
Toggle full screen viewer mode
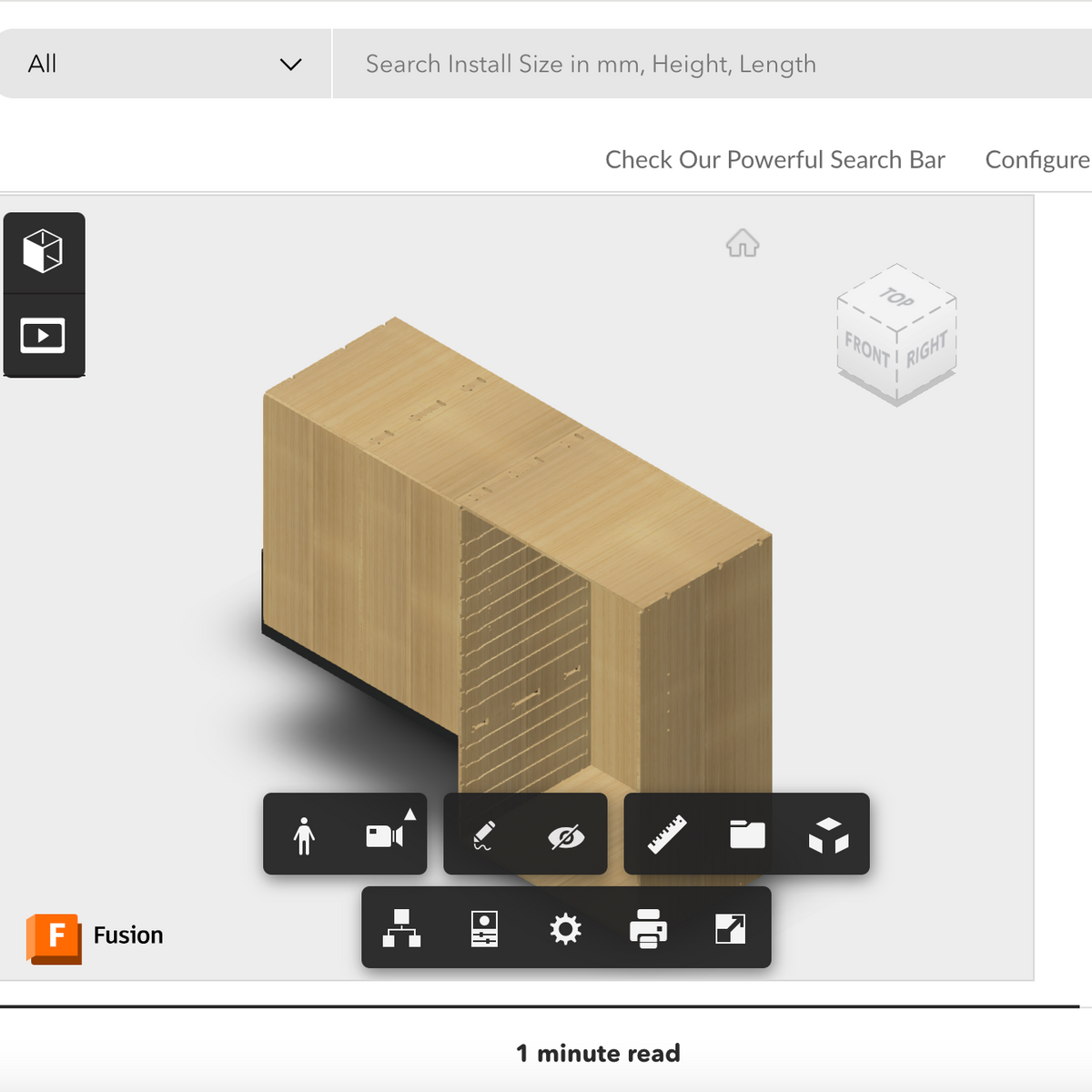(731, 928)
